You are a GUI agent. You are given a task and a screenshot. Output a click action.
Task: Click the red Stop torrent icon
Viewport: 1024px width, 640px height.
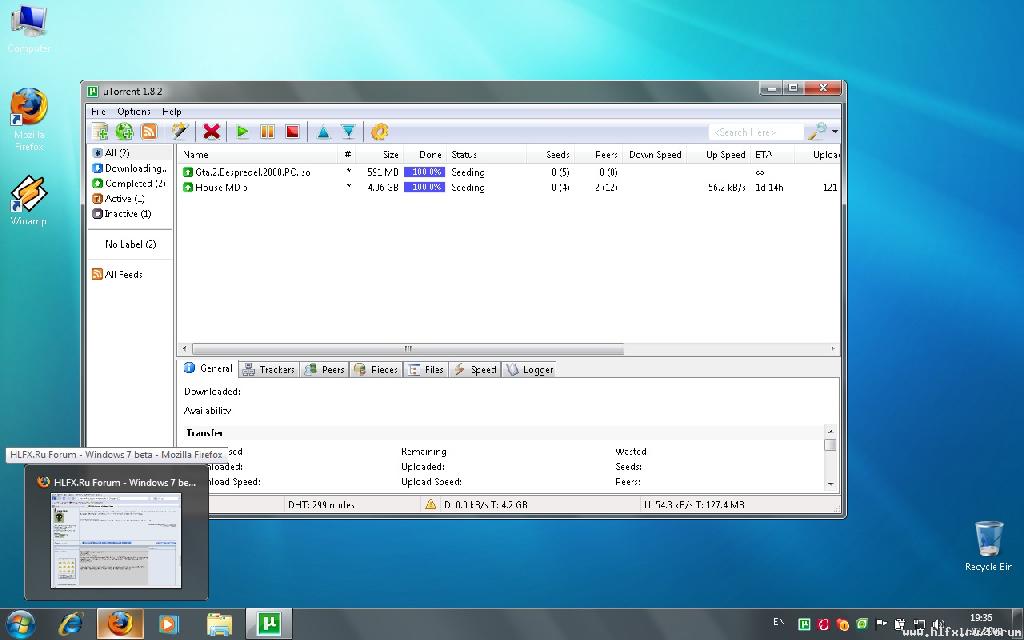pos(293,132)
